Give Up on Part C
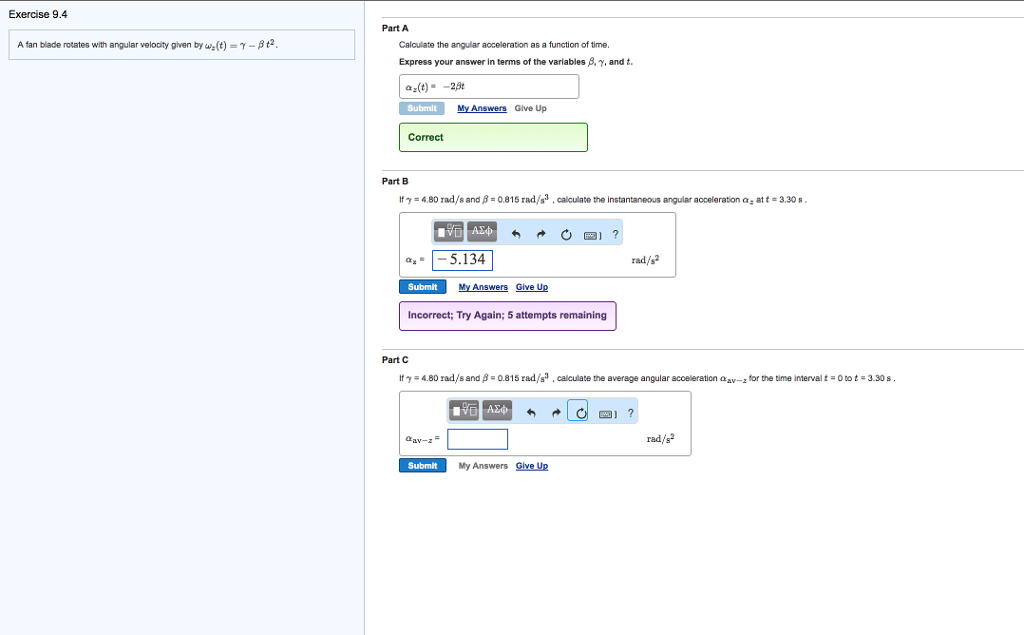 click(x=531, y=465)
